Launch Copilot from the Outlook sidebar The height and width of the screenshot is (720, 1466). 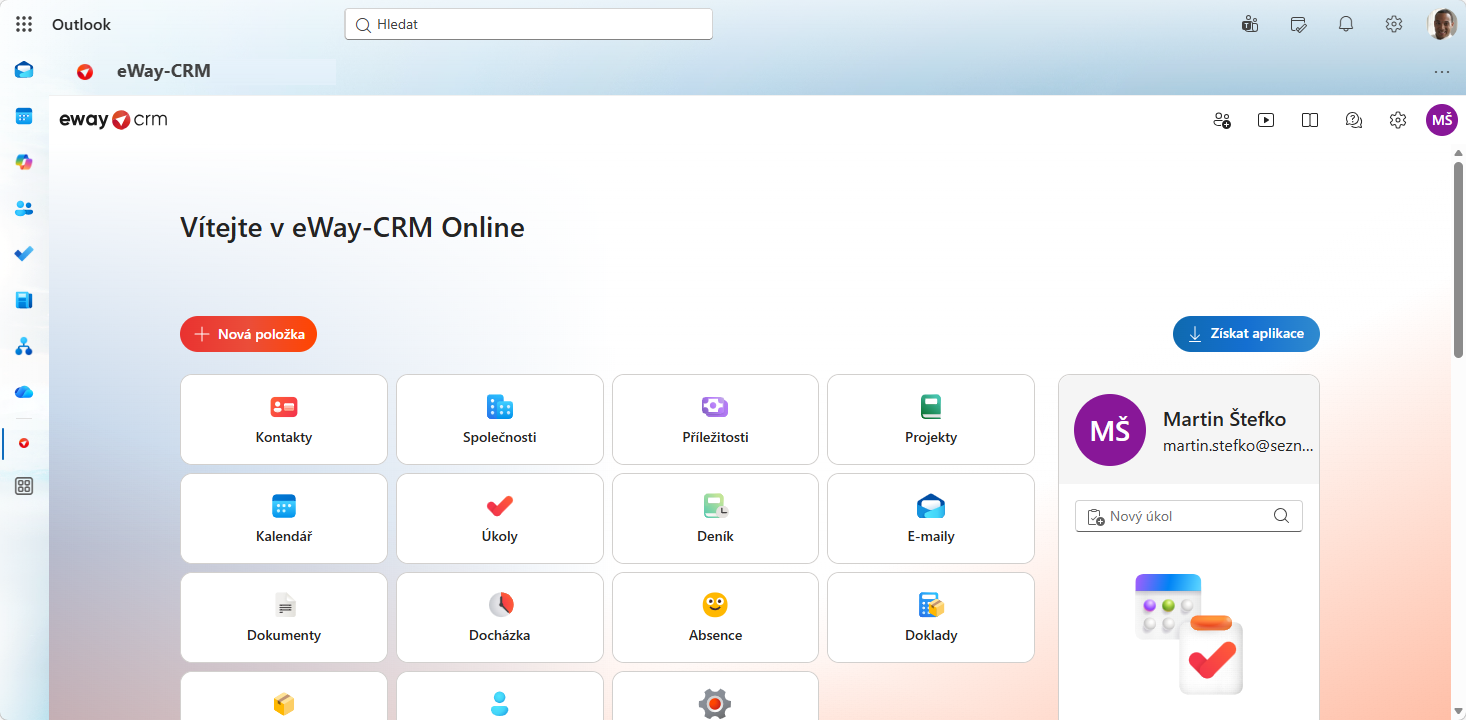tap(24, 162)
